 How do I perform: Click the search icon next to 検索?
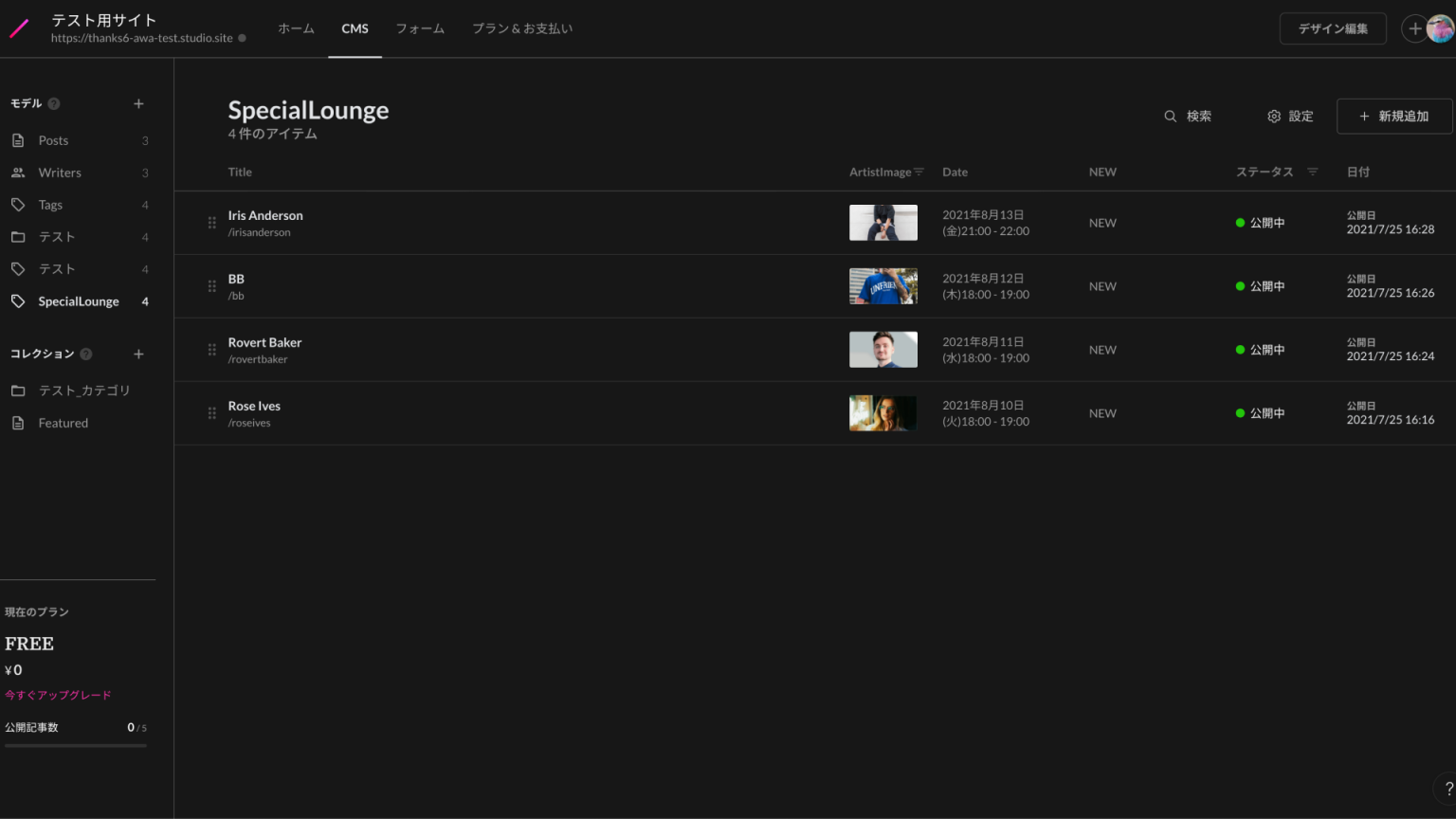coord(1171,116)
